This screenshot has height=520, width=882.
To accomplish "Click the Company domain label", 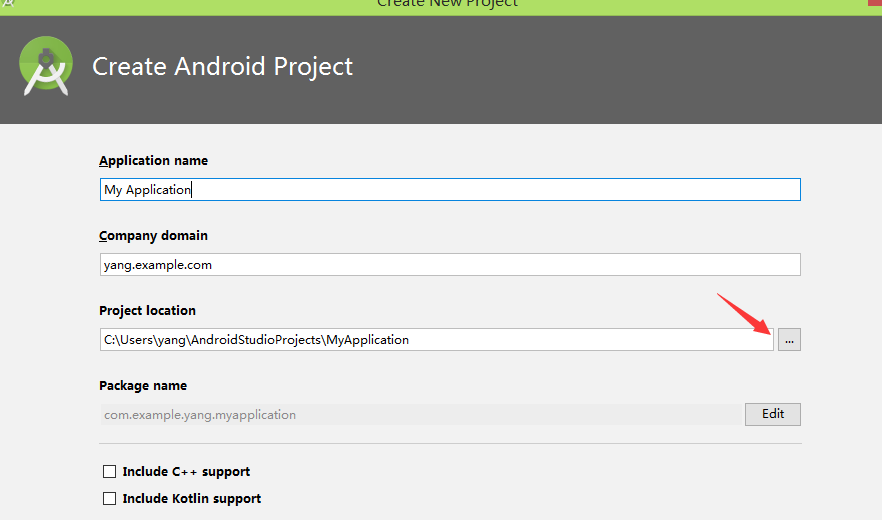I will (x=154, y=236).
